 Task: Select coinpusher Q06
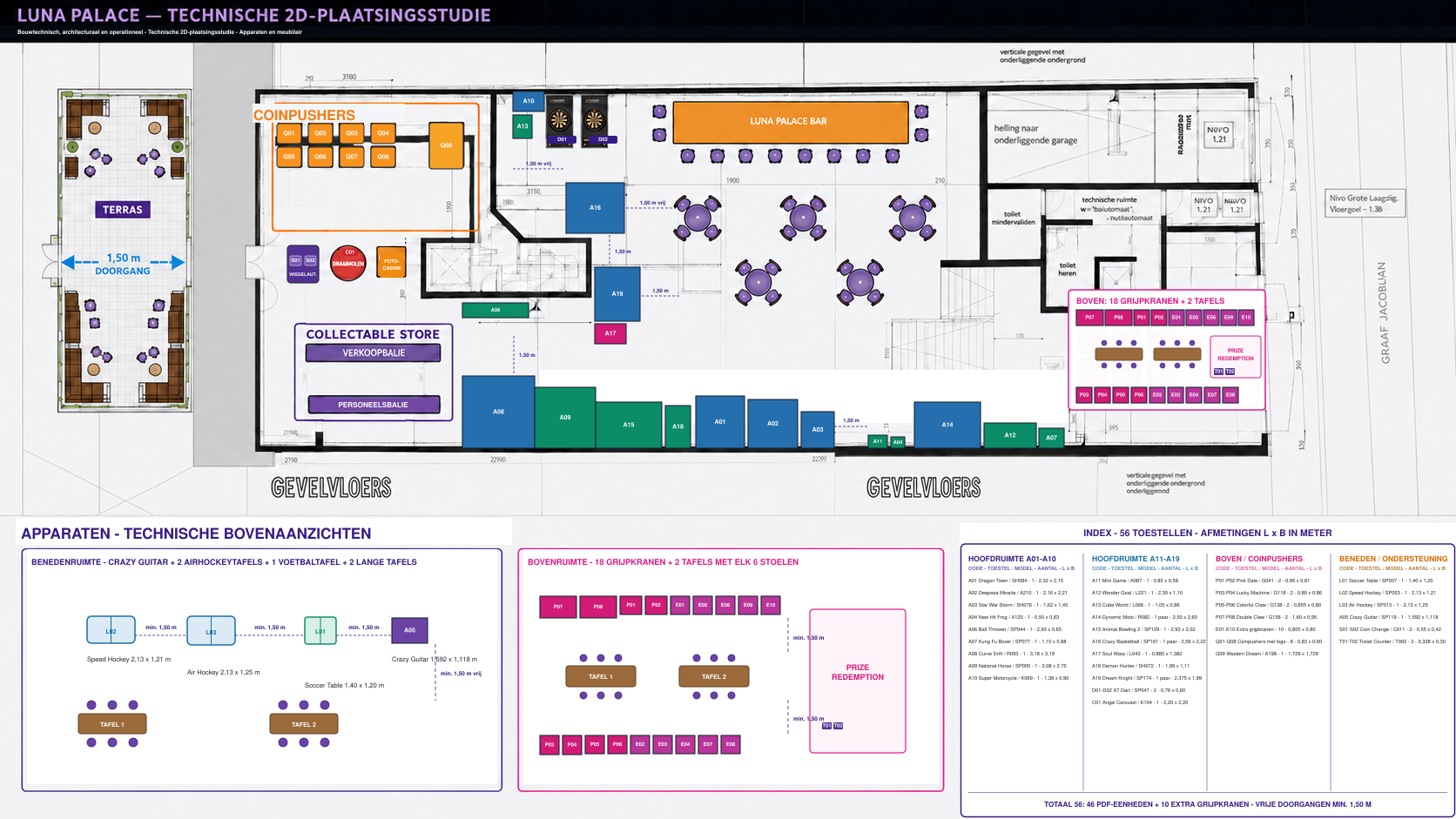pos(320,157)
